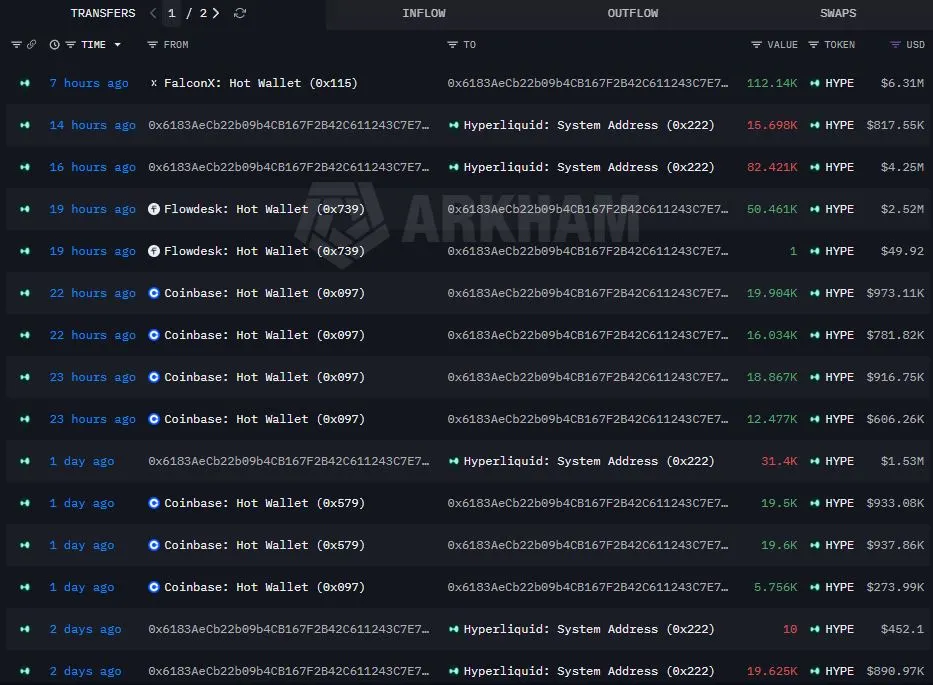Click Hyperliquid icon in 19.625K row
The image size is (933, 685).
pyautogui.click(x=453, y=671)
